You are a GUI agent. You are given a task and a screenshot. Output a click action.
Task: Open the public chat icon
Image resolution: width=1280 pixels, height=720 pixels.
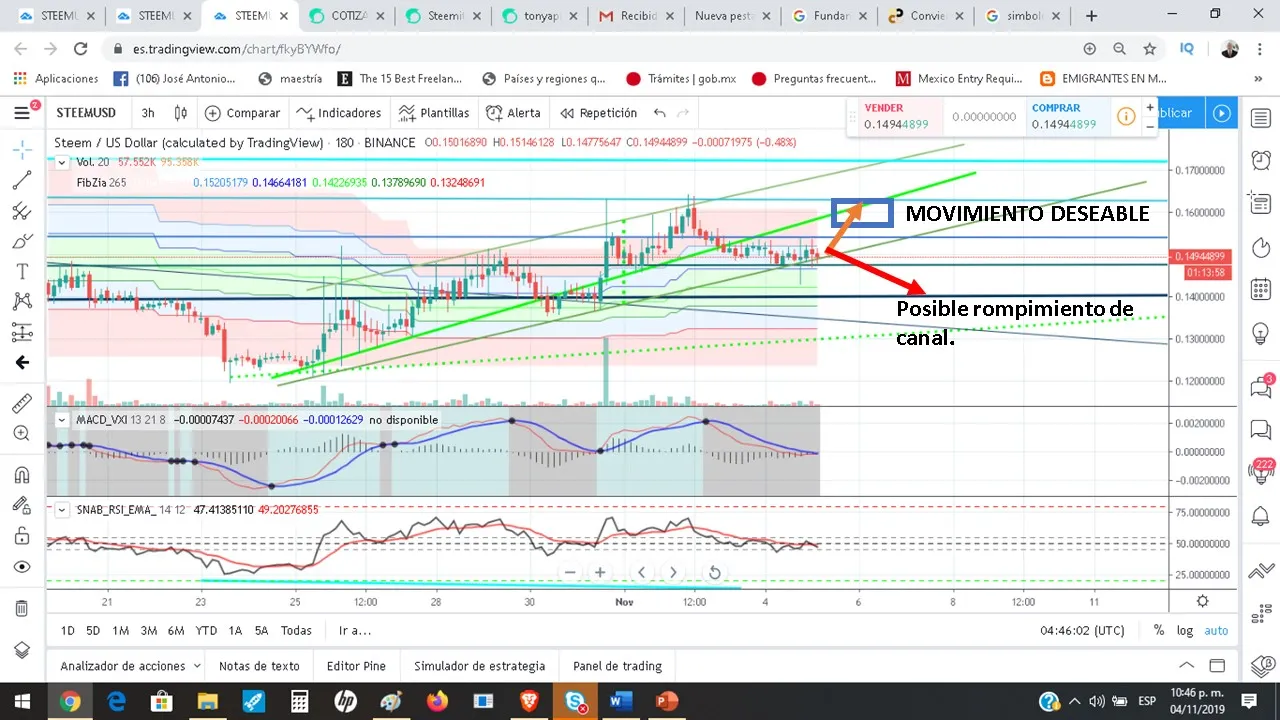1260,386
